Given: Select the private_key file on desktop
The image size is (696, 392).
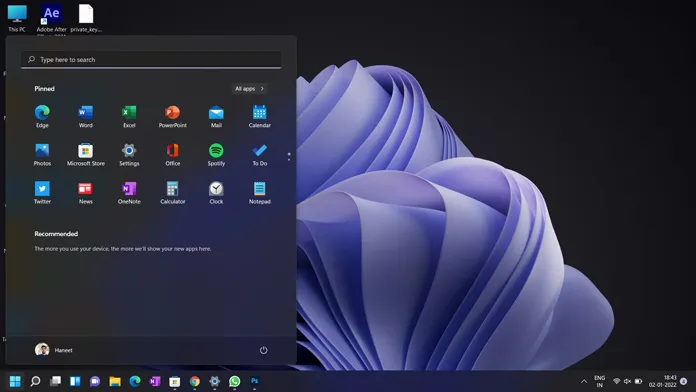Looking at the screenshot, I should [x=86, y=18].
